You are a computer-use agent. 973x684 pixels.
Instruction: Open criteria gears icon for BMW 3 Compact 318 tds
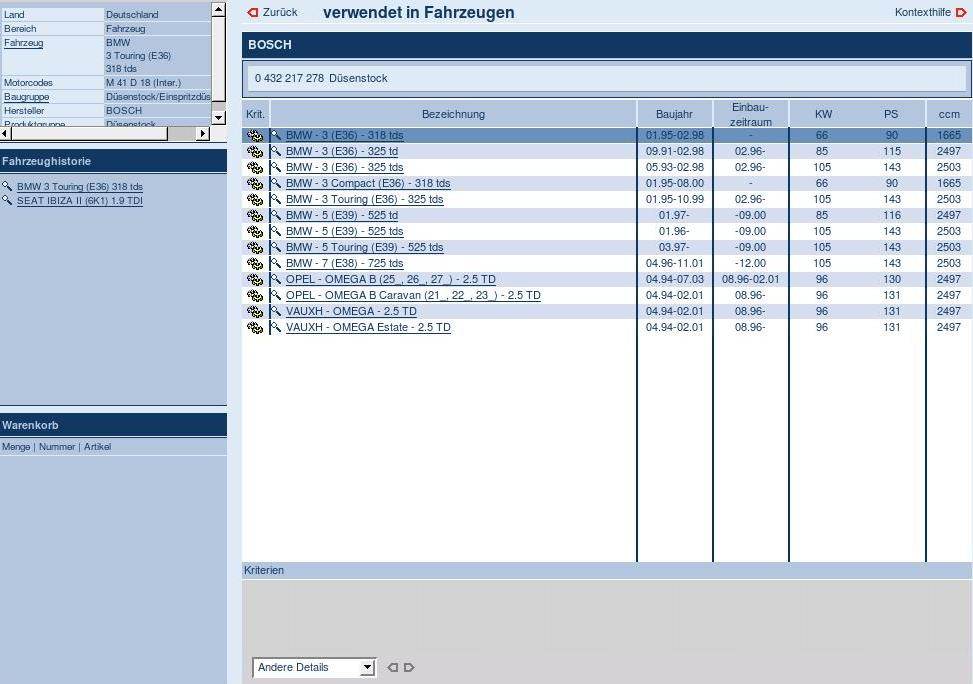[254, 184]
